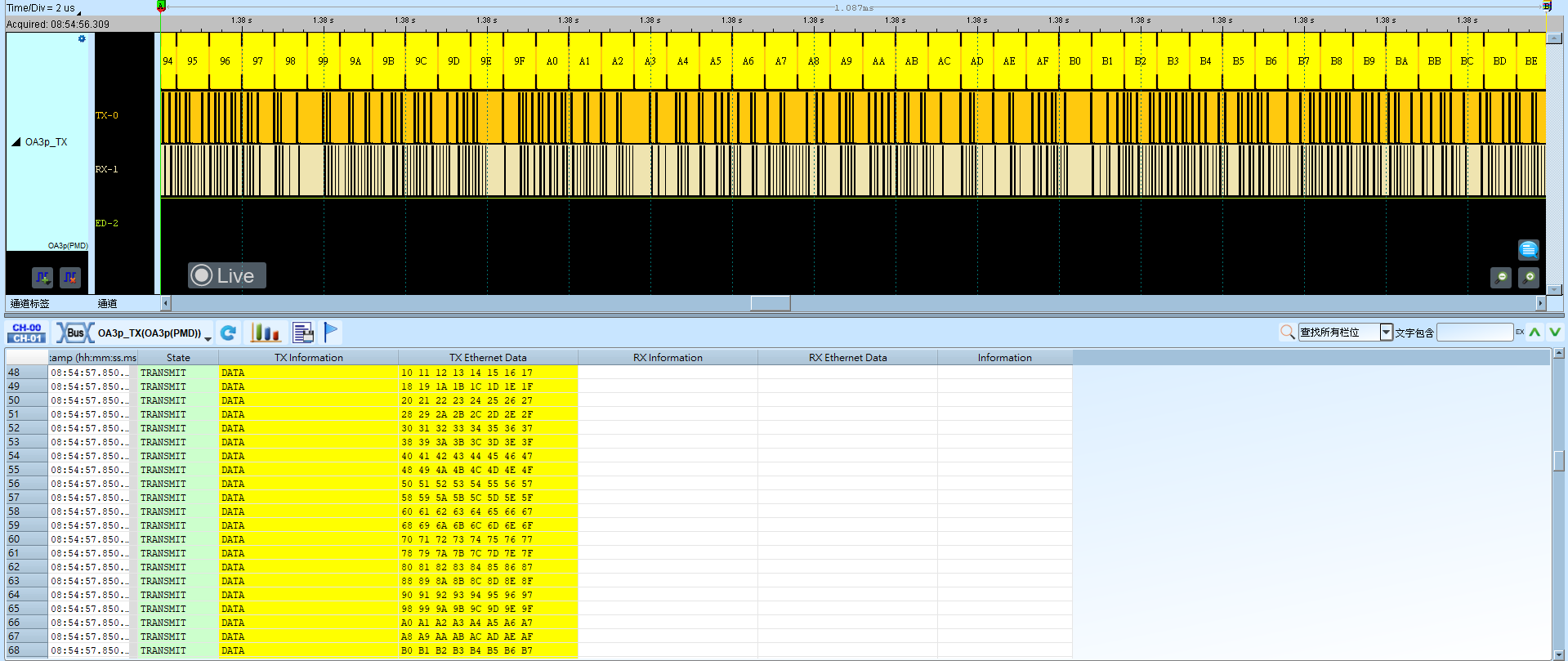Image resolution: width=1568 pixels, height=661 pixels.
Task: Click the blue gear icon in channel label panel
Action: click(x=82, y=38)
